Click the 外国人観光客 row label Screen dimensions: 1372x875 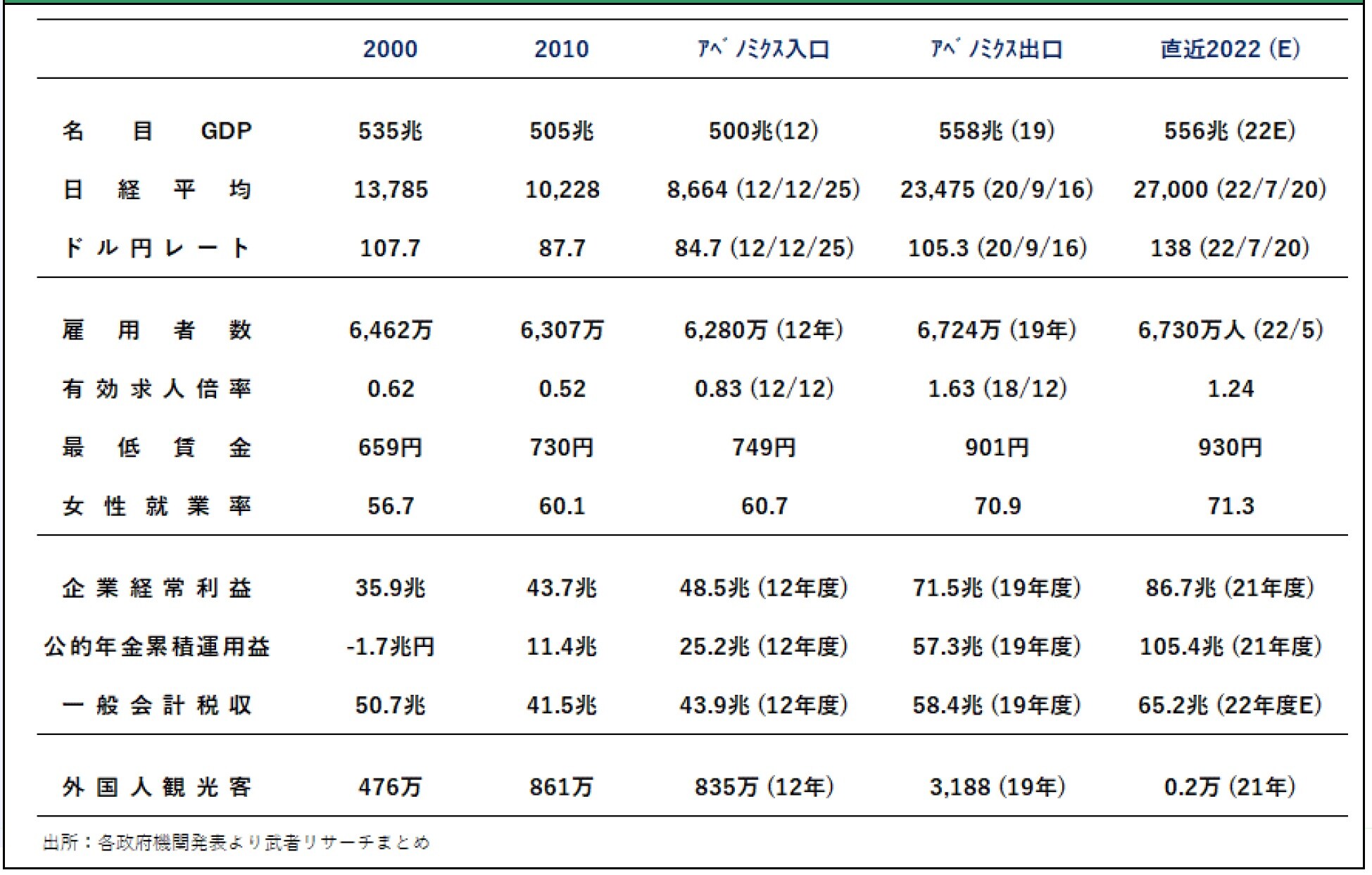156,786
